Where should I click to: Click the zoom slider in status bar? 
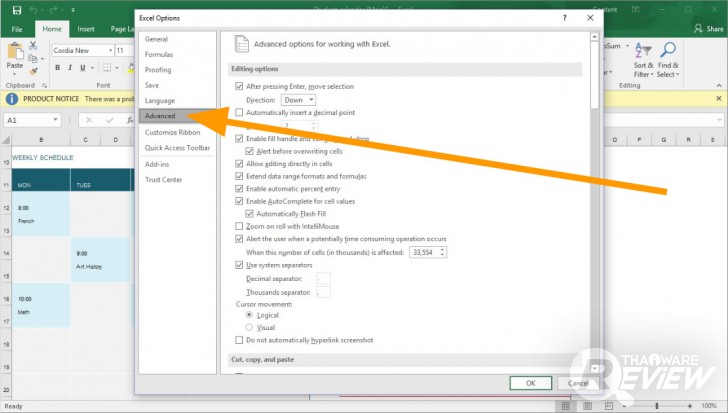[656, 406]
